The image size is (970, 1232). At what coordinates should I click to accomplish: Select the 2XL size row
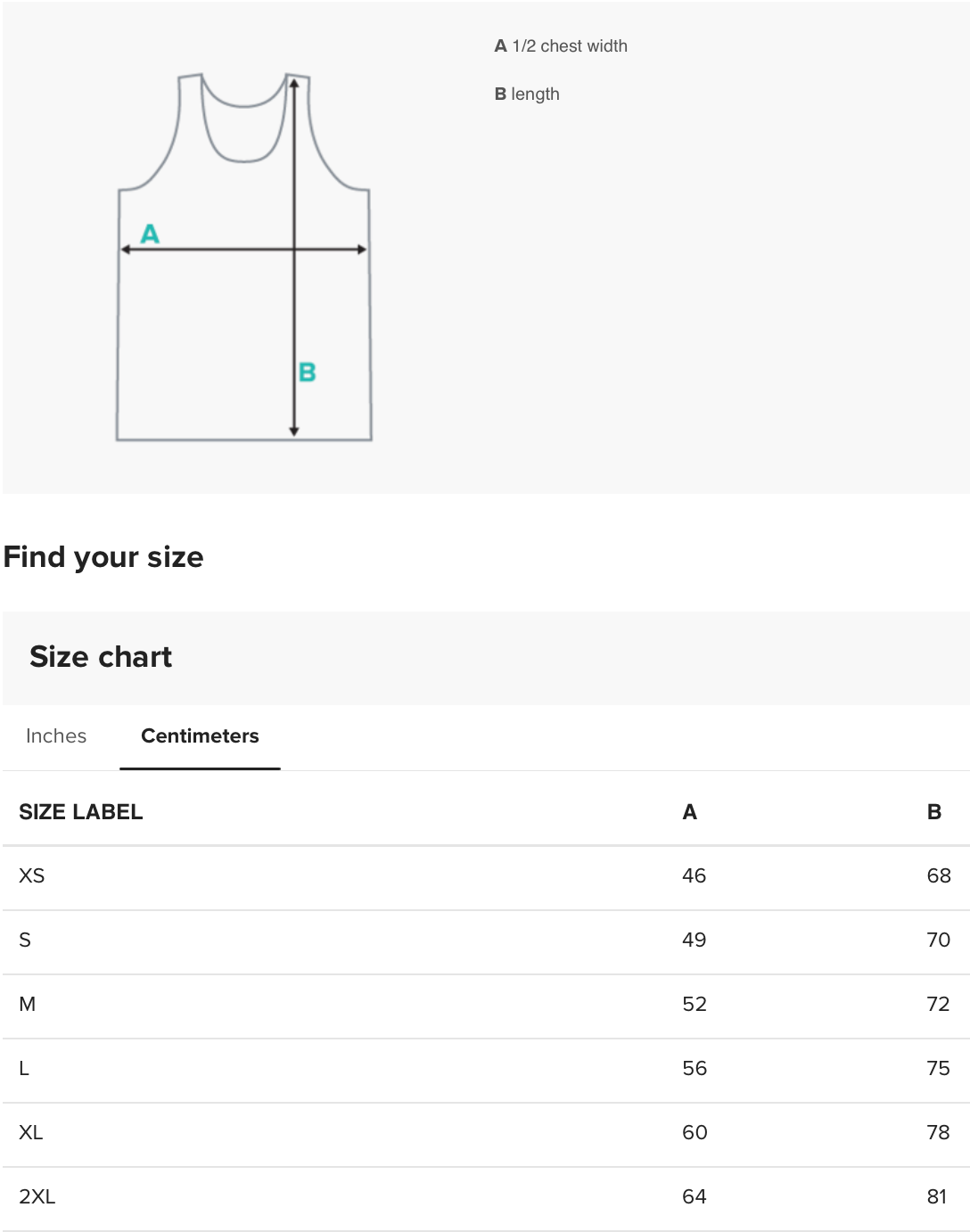(486, 1198)
